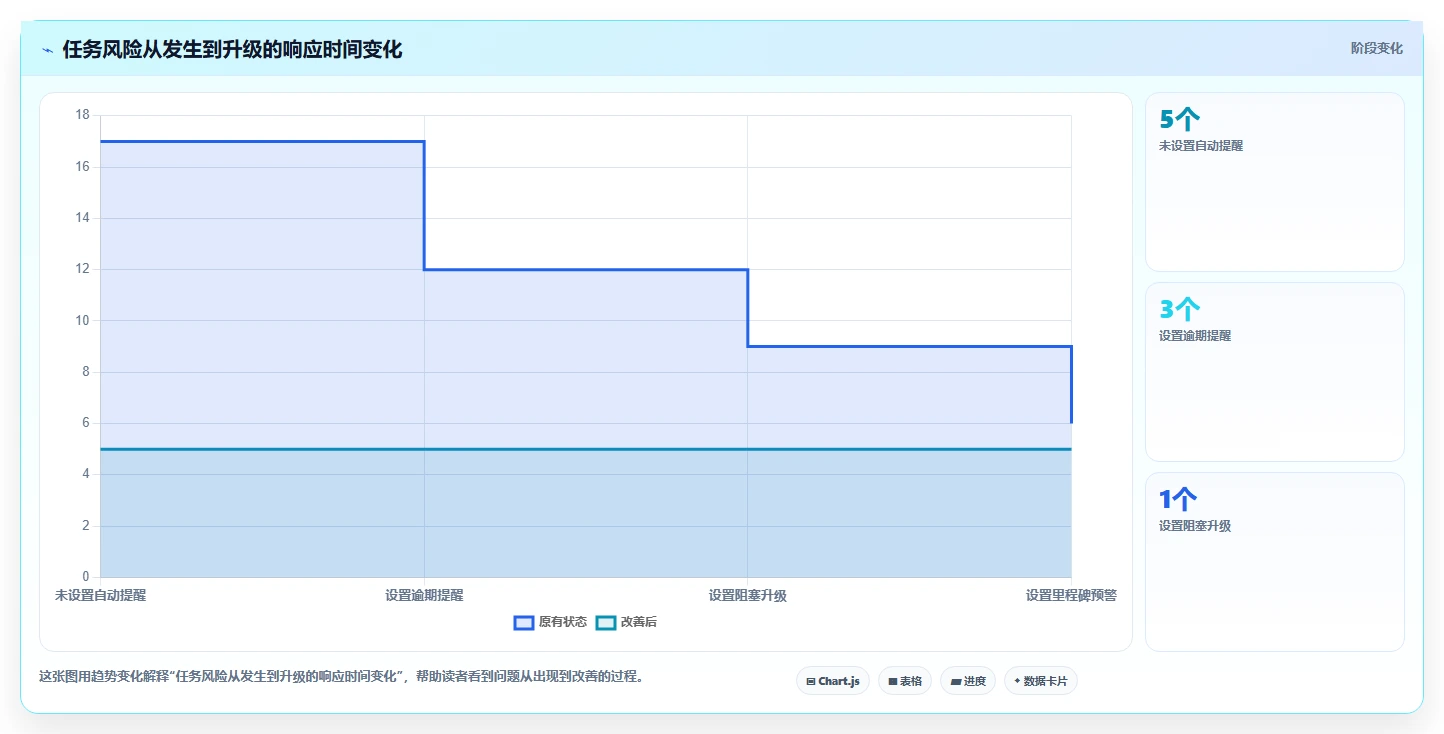
Task: Select the Chart.js tag
Action: coord(833,681)
